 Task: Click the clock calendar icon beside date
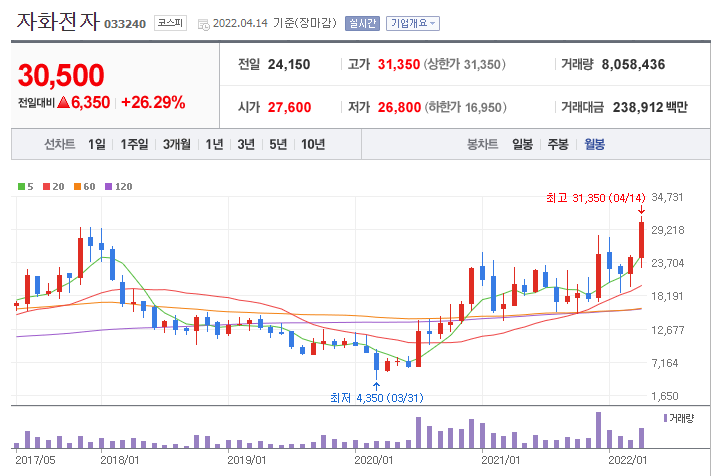pyautogui.click(x=204, y=24)
